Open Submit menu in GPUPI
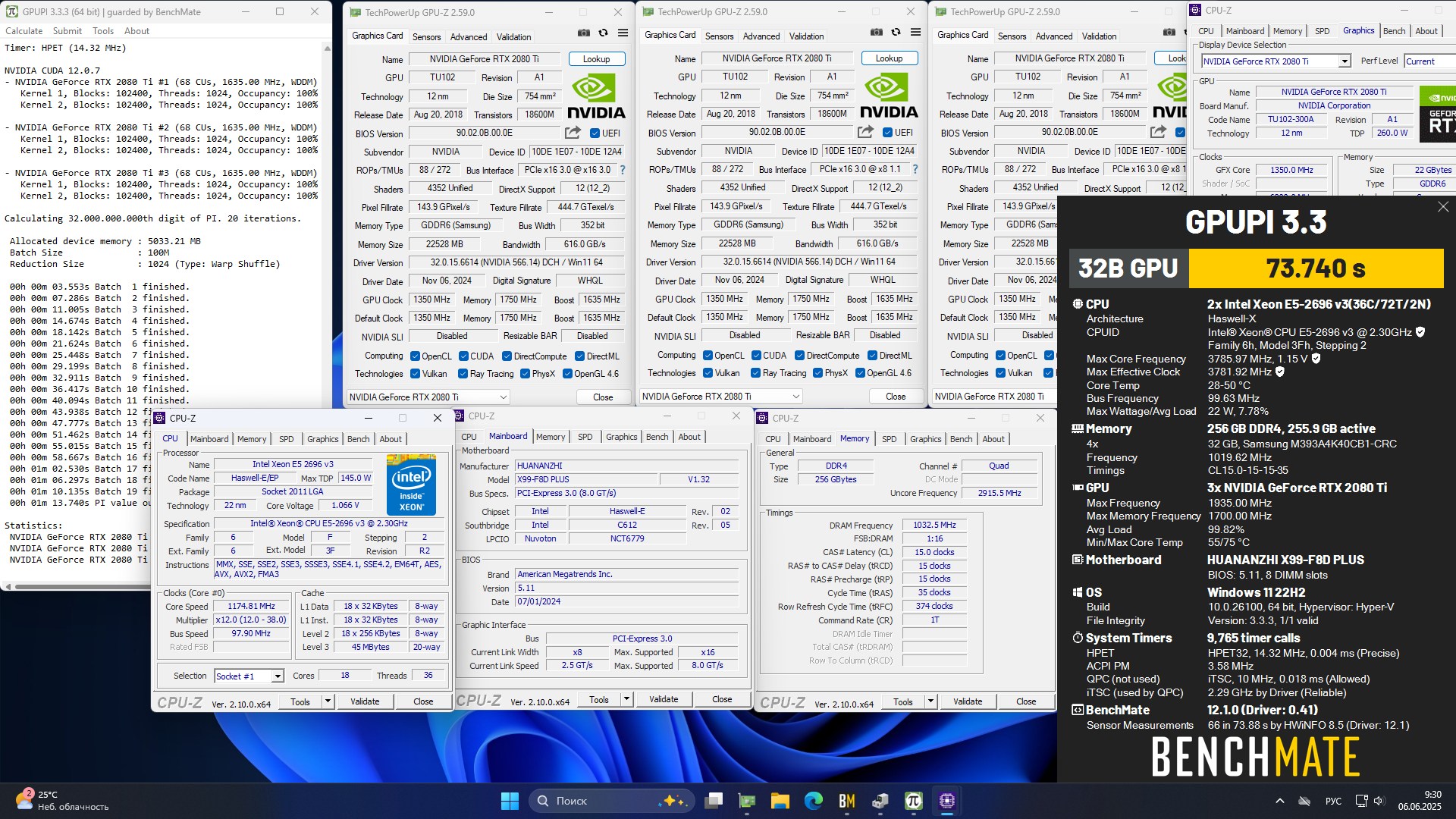The width and height of the screenshot is (1456, 819). tap(67, 31)
